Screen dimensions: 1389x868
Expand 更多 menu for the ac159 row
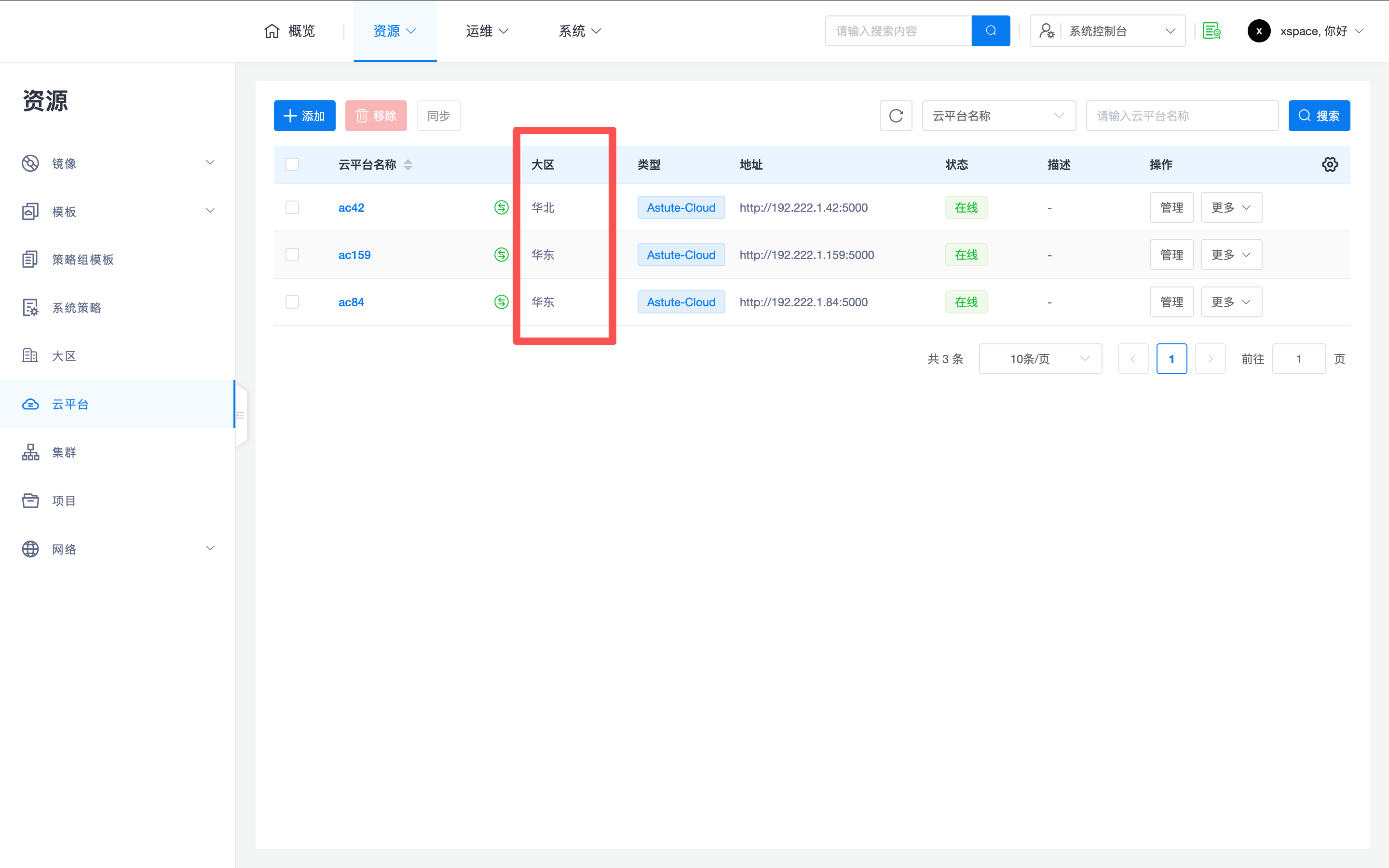(x=1231, y=255)
